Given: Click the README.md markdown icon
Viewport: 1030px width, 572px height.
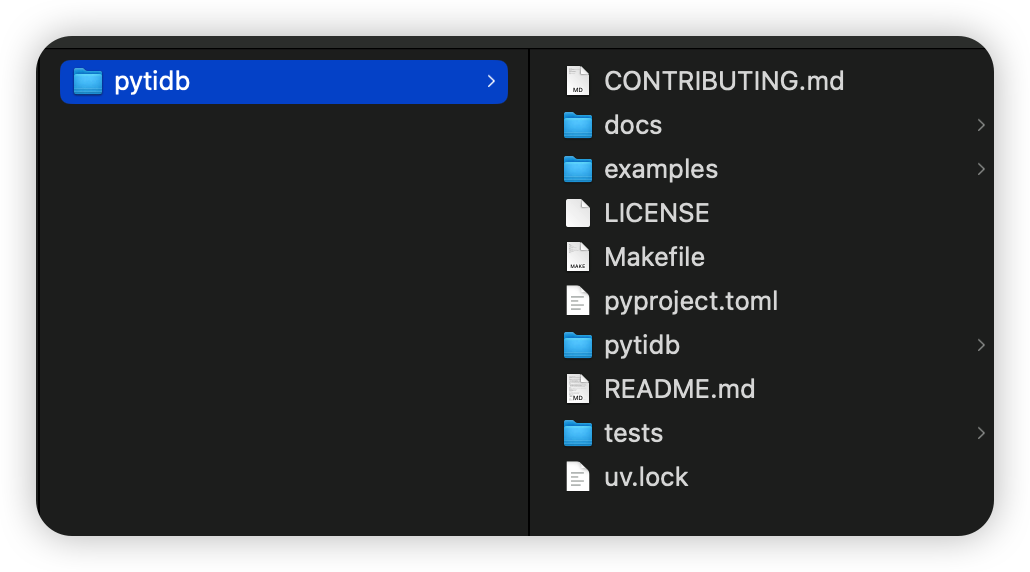Looking at the screenshot, I should tap(578, 389).
